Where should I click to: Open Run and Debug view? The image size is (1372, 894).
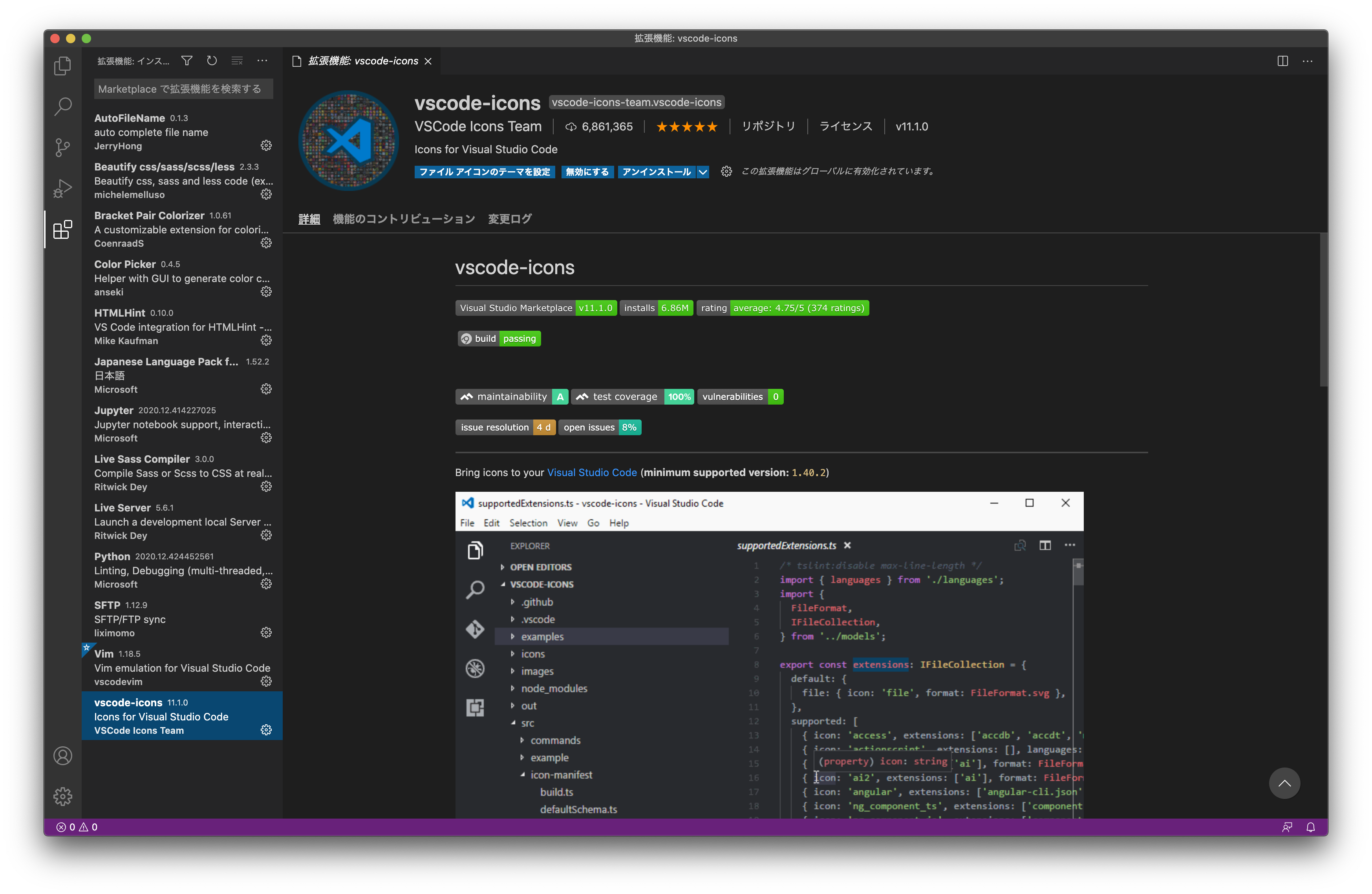click(63, 189)
